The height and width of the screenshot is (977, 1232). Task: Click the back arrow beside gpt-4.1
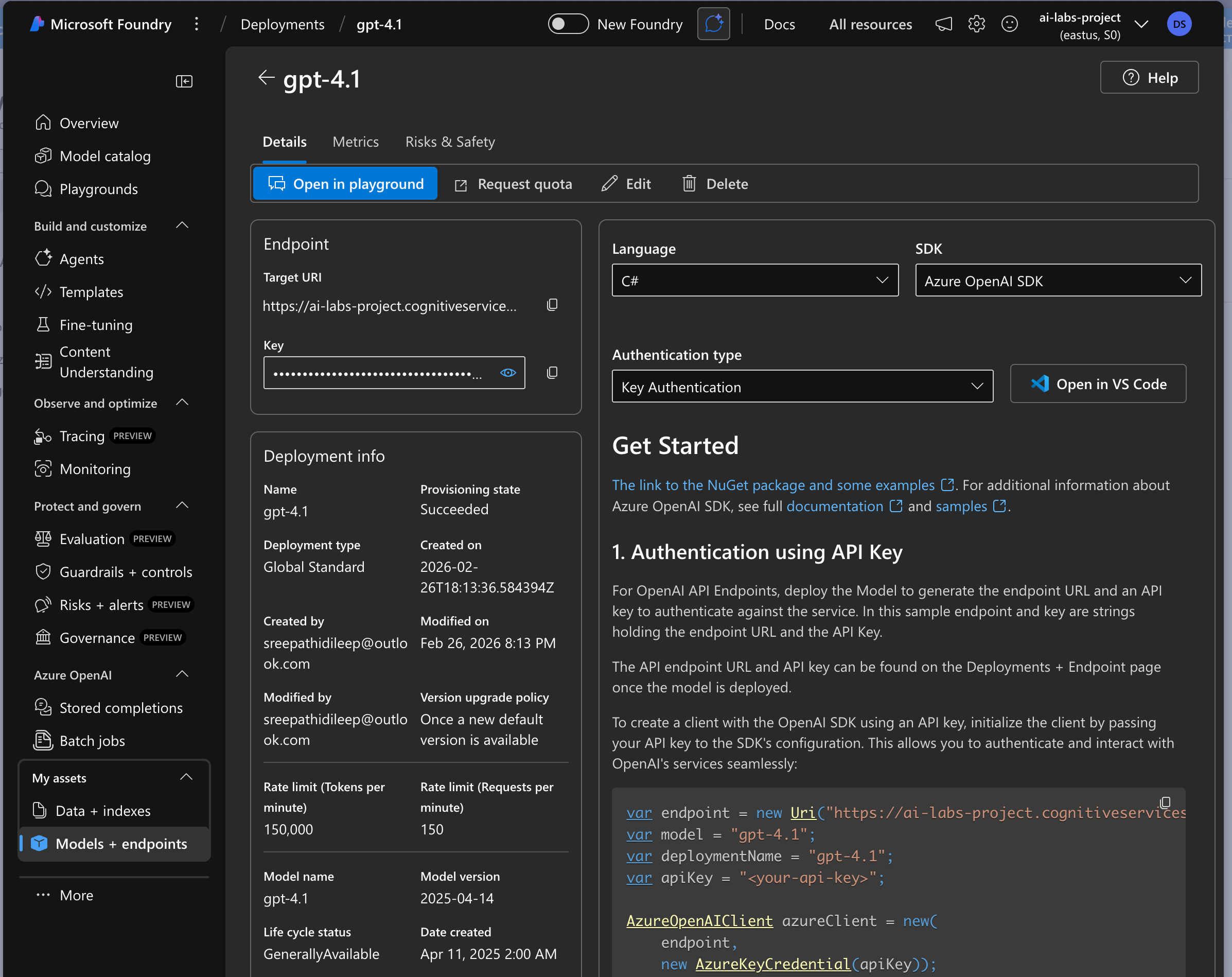point(266,78)
